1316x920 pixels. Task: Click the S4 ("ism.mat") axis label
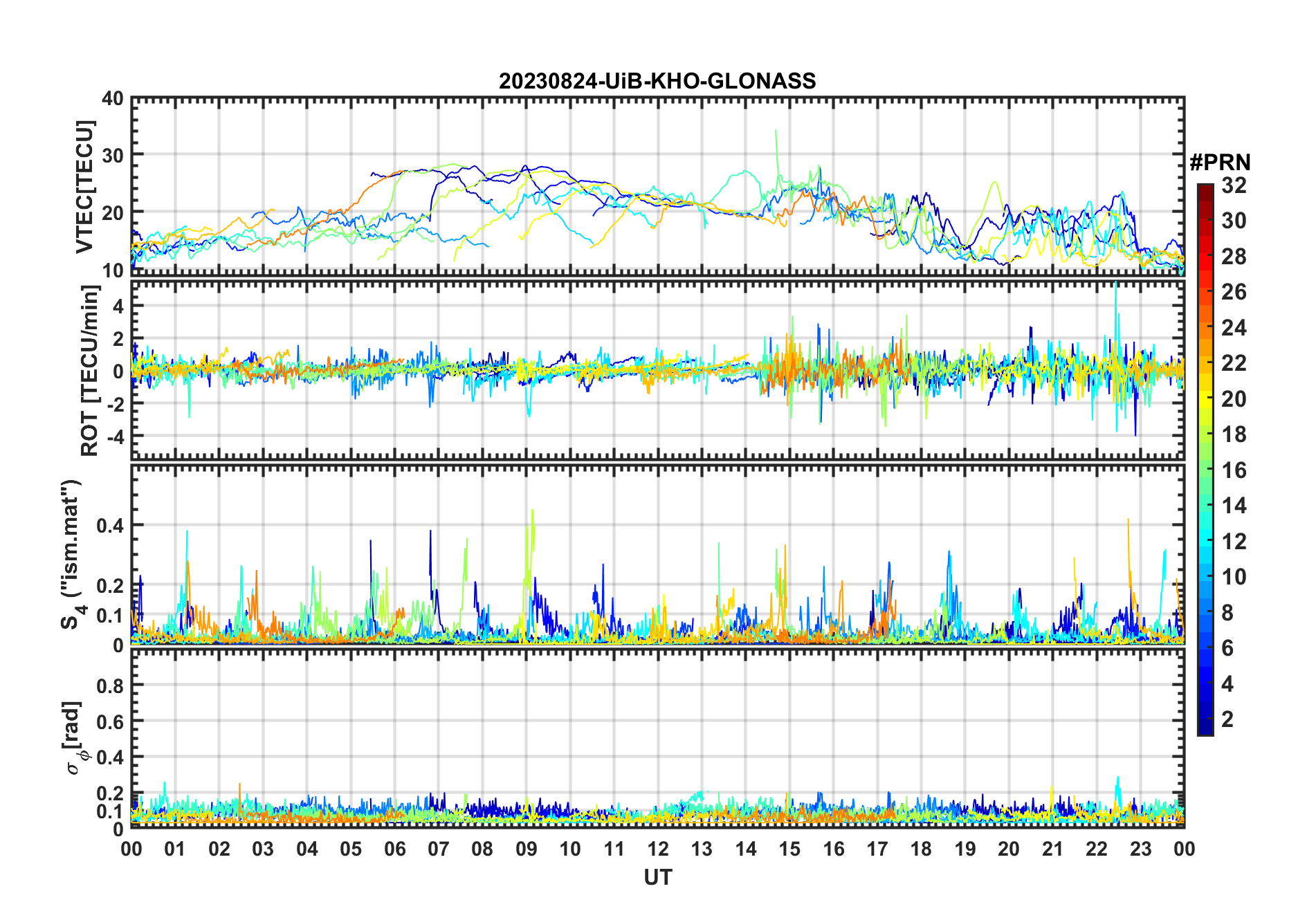click(x=72, y=554)
